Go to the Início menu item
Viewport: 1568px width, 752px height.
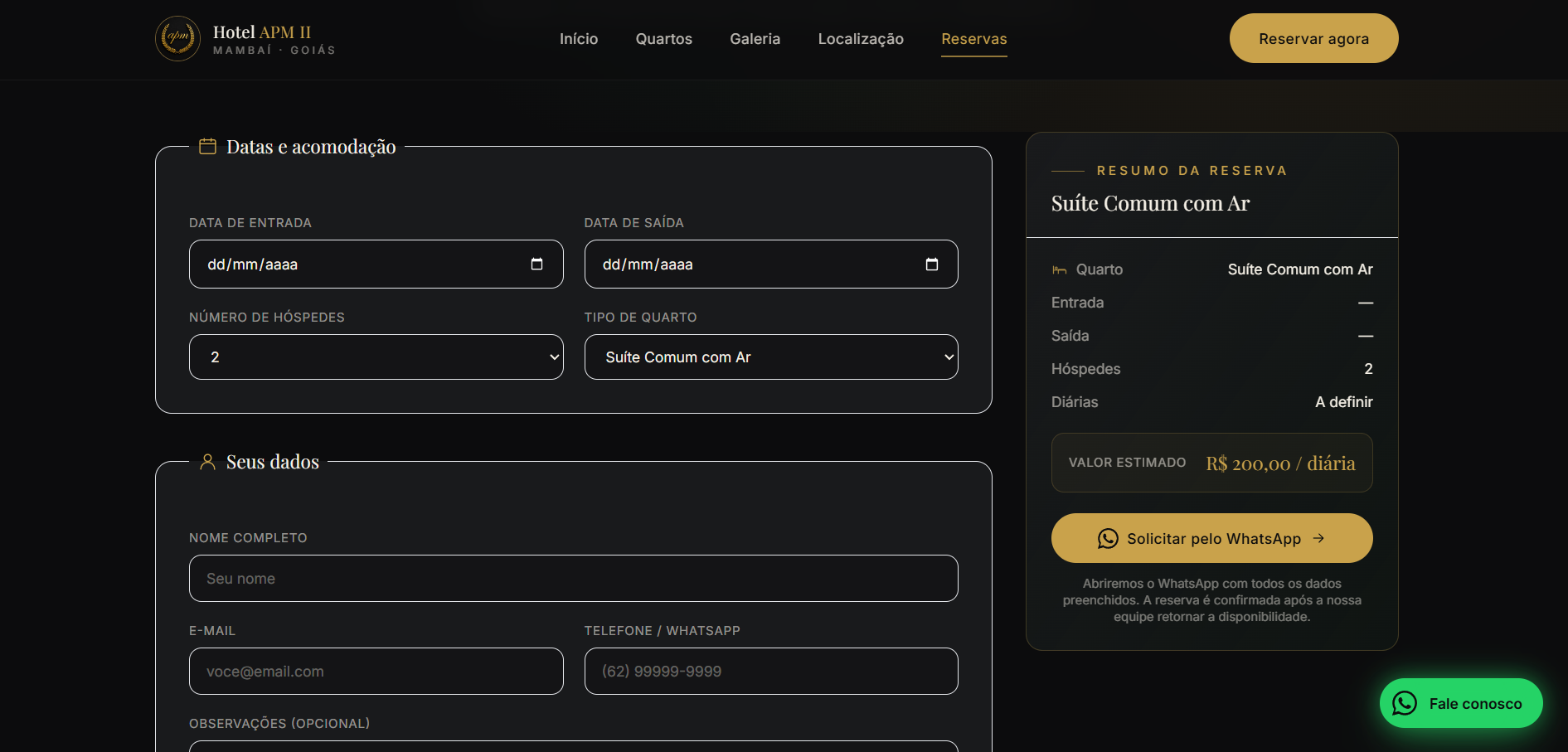[x=579, y=39]
